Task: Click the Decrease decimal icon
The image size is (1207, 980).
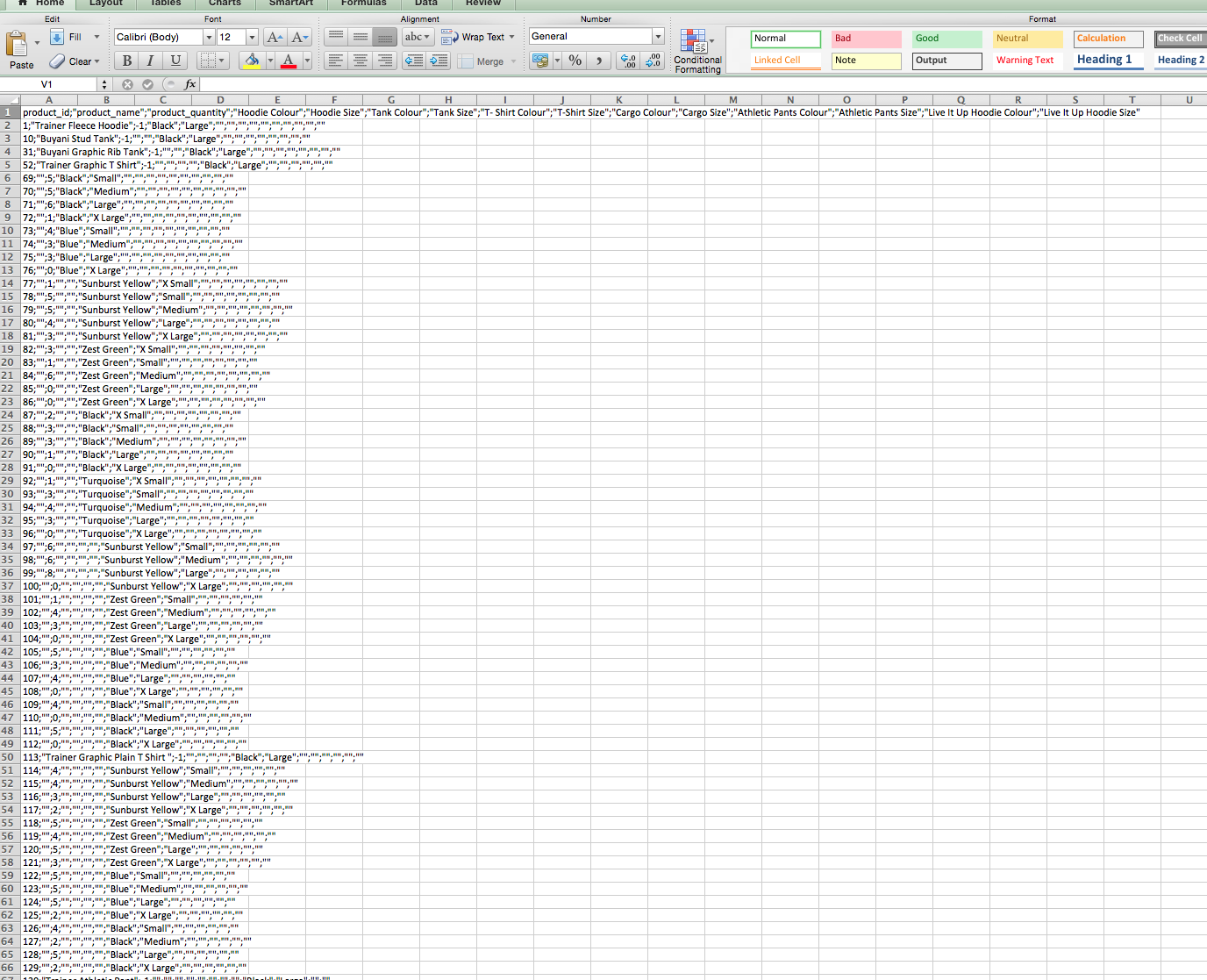Action: pyautogui.click(x=653, y=61)
